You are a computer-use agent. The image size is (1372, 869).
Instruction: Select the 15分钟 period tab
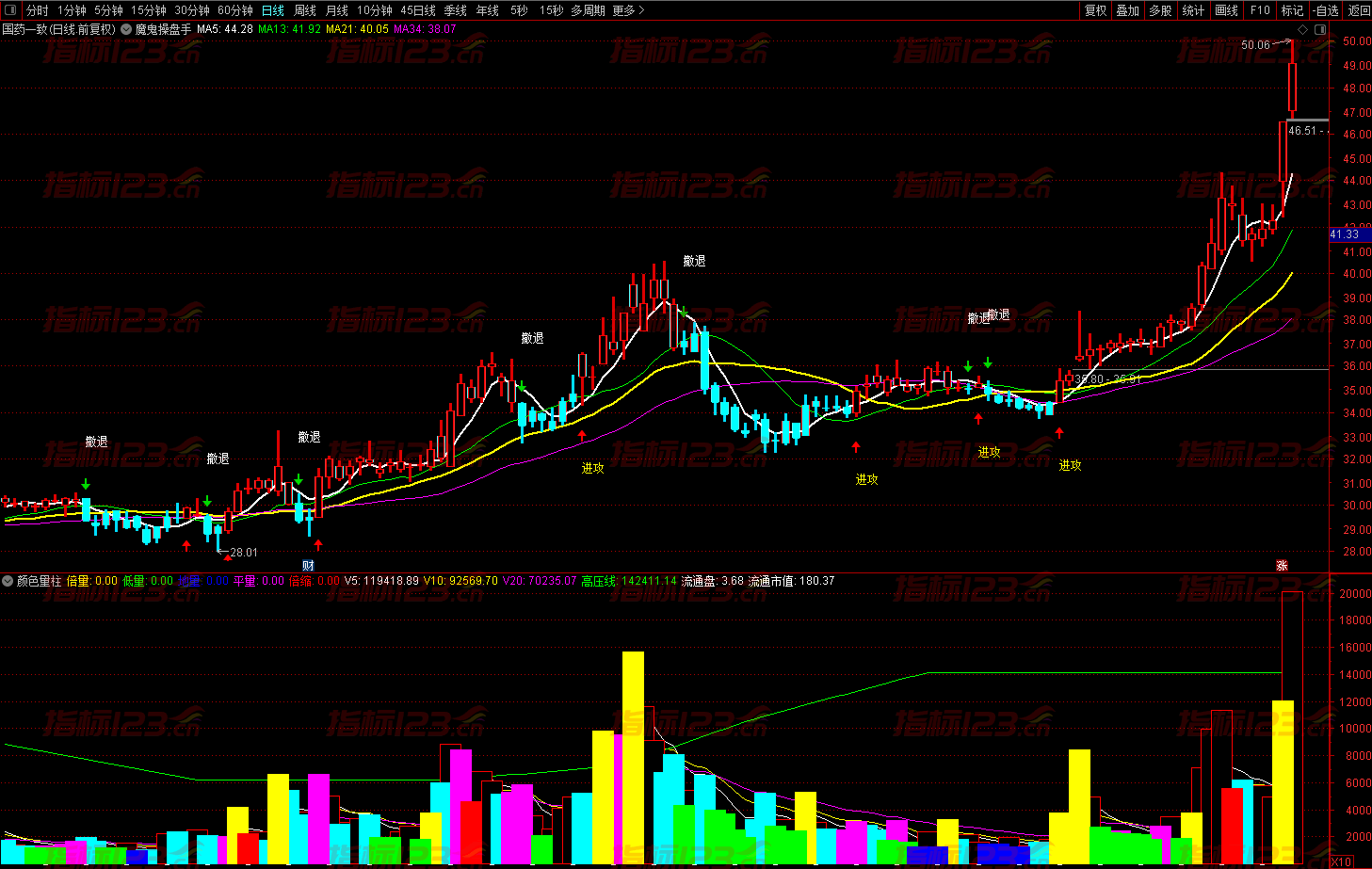pos(149,10)
